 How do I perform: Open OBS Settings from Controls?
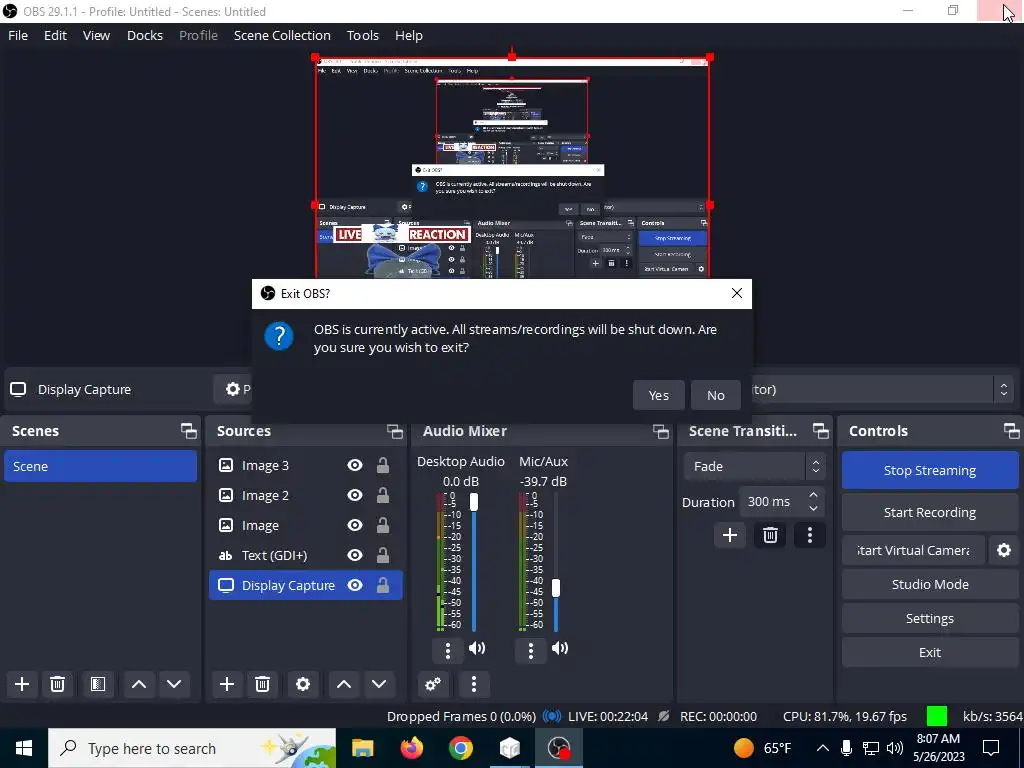click(930, 618)
